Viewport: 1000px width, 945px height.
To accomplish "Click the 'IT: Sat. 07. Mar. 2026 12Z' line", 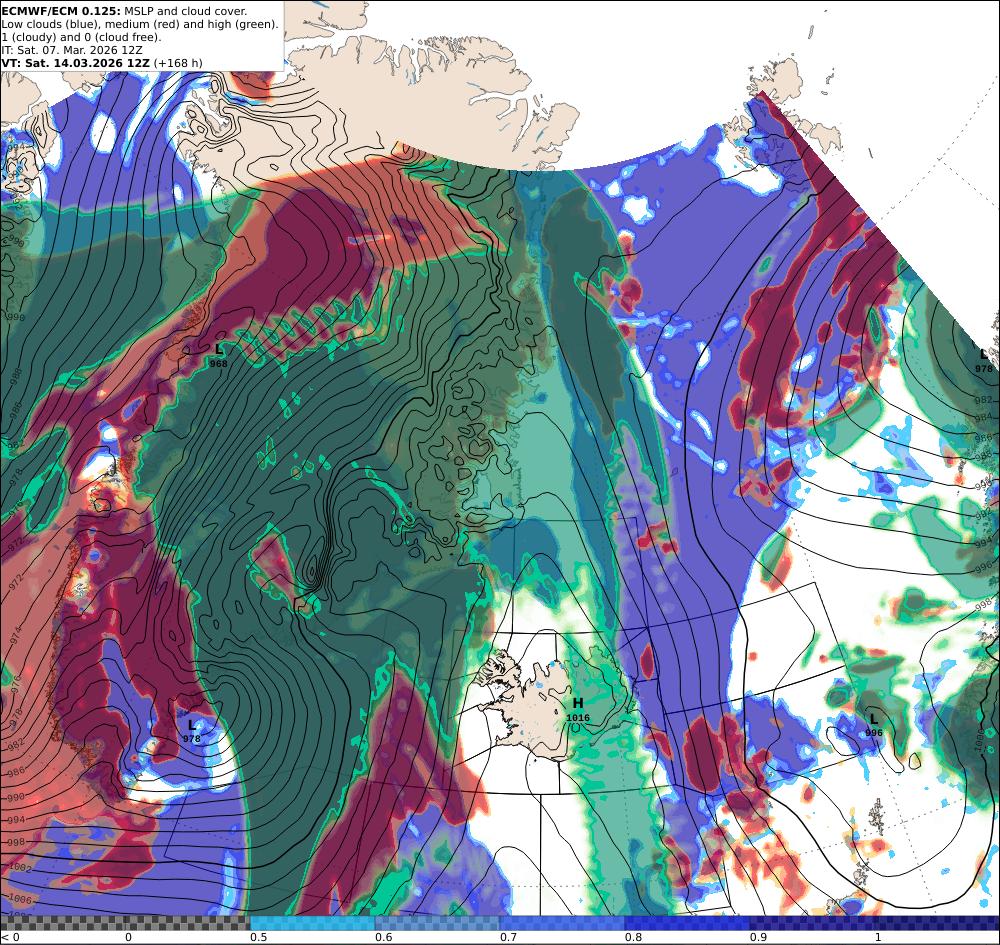I will point(72,50).
